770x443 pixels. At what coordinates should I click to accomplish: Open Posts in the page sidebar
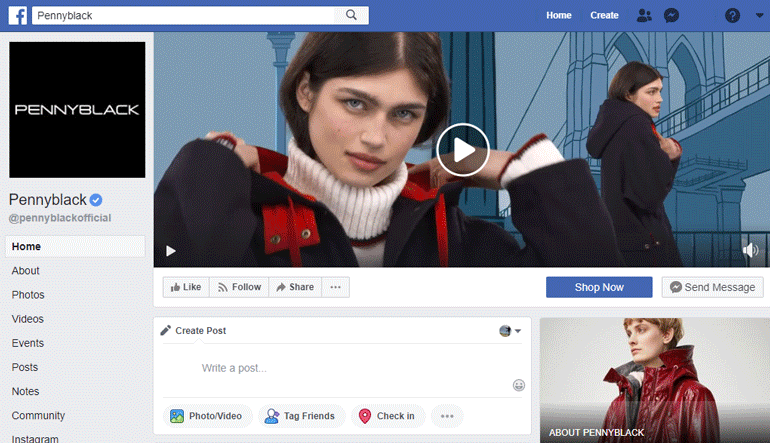click(25, 367)
